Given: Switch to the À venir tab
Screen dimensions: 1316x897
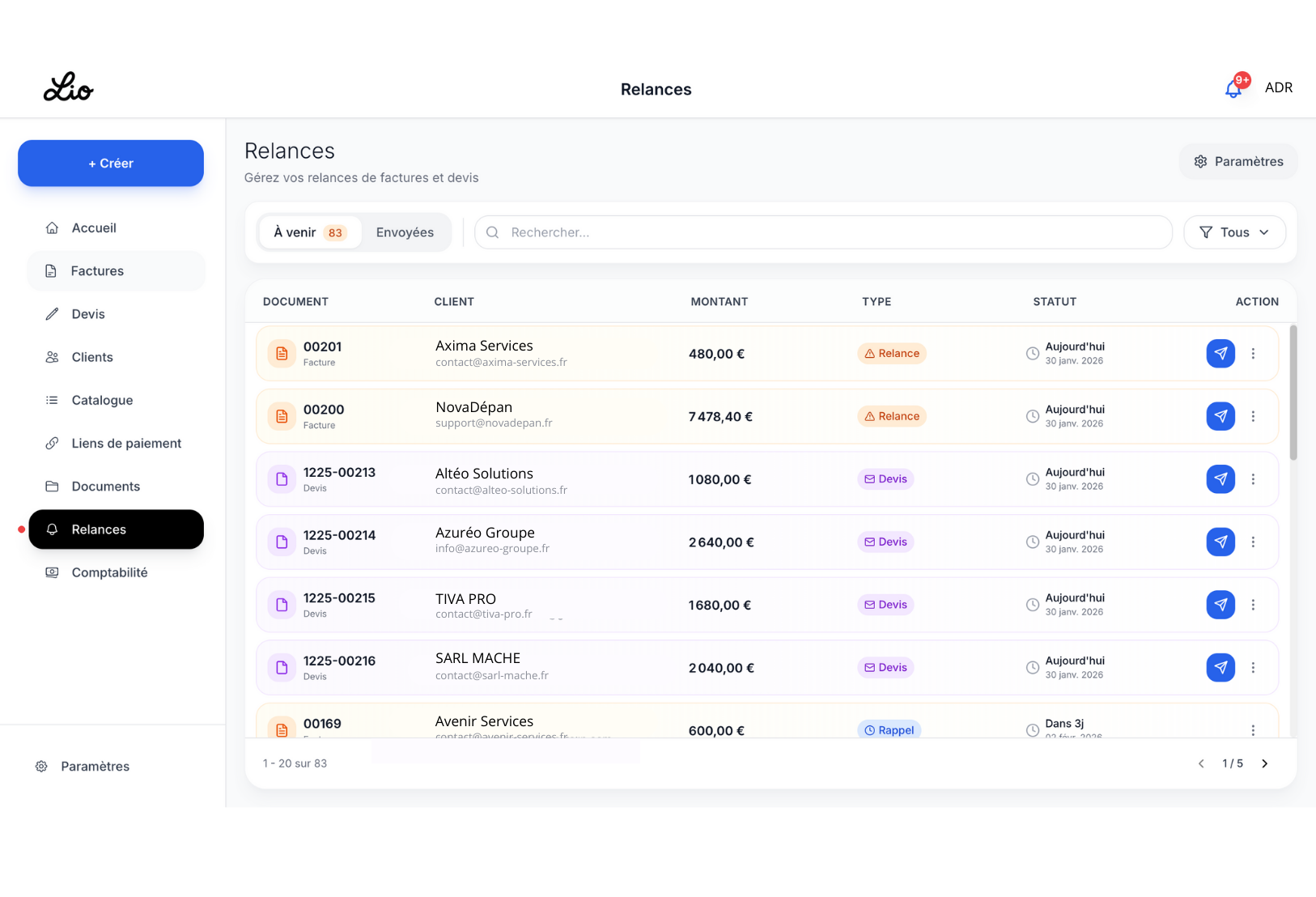Looking at the screenshot, I should pyautogui.click(x=309, y=232).
